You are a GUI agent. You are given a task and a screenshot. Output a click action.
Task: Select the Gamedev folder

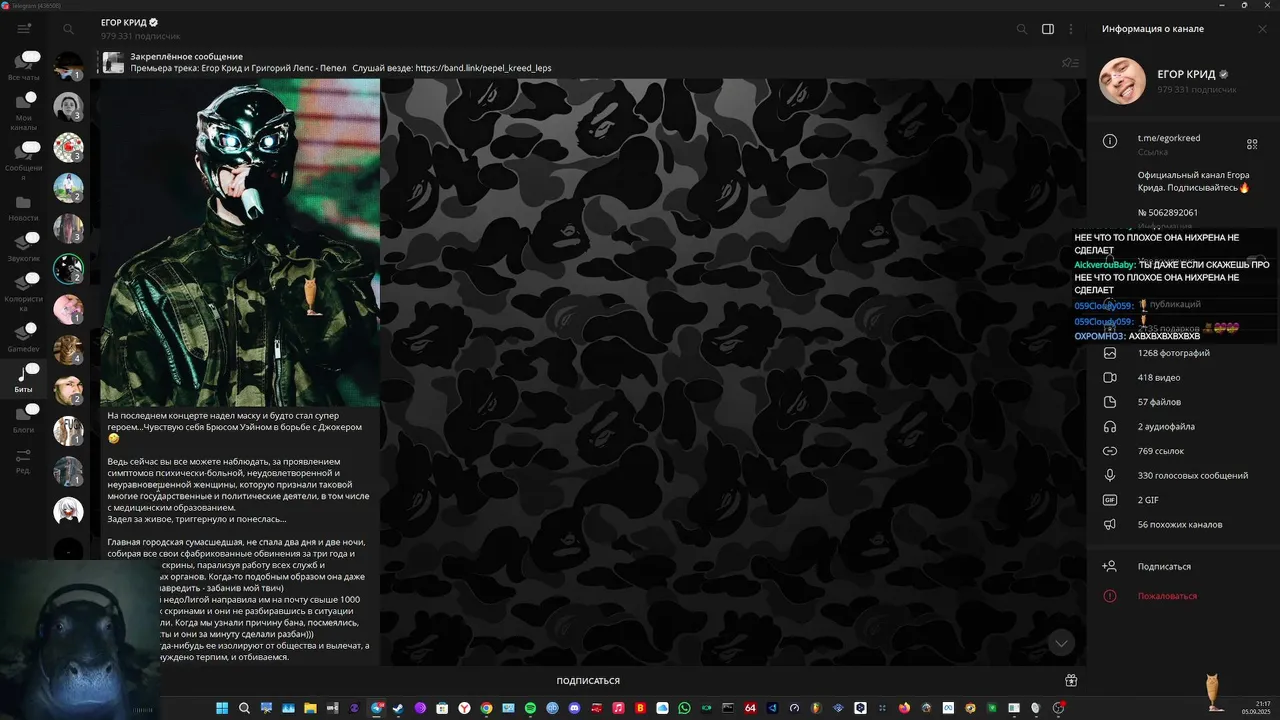click(24, 338)
